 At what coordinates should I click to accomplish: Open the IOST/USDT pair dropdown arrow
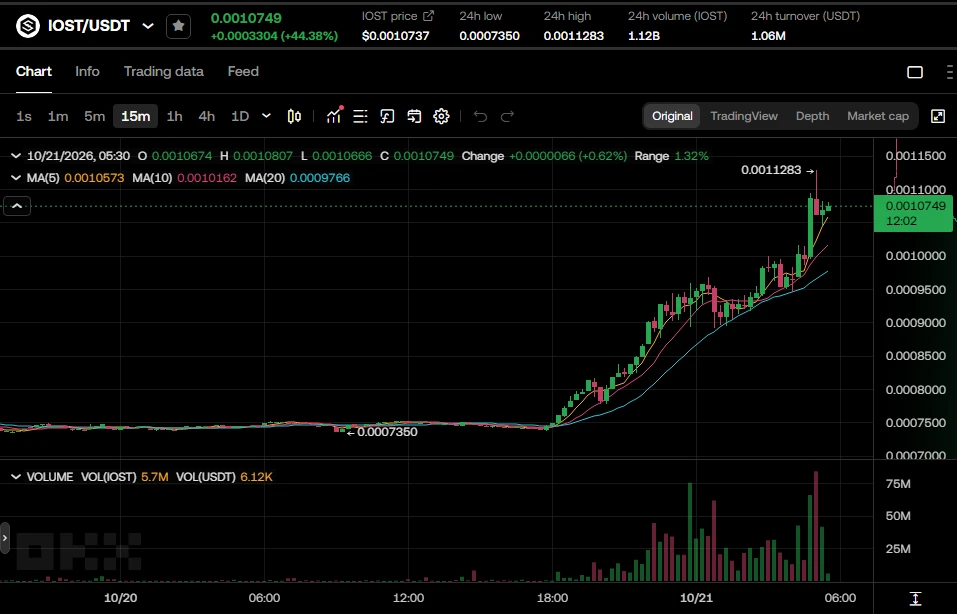point(148,26)
